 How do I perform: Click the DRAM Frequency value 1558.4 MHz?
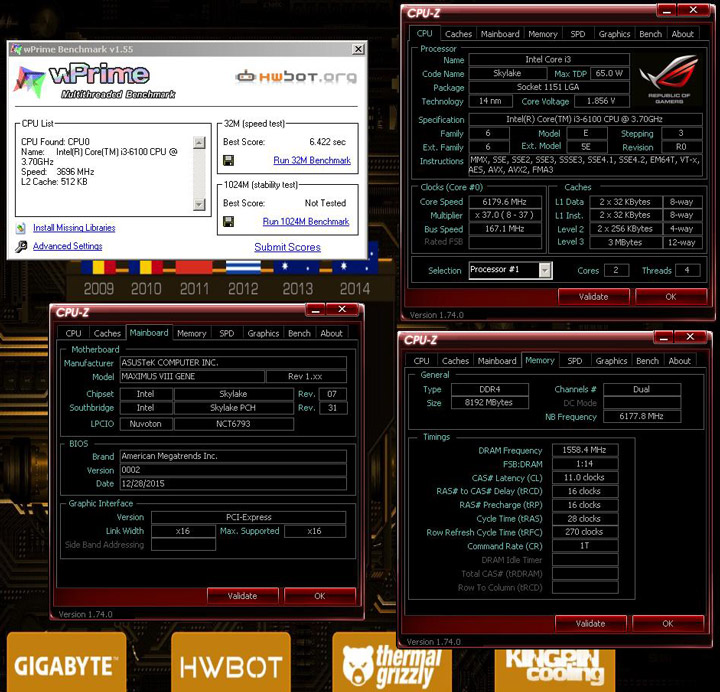pyautogui.click(x=585, y=450)
